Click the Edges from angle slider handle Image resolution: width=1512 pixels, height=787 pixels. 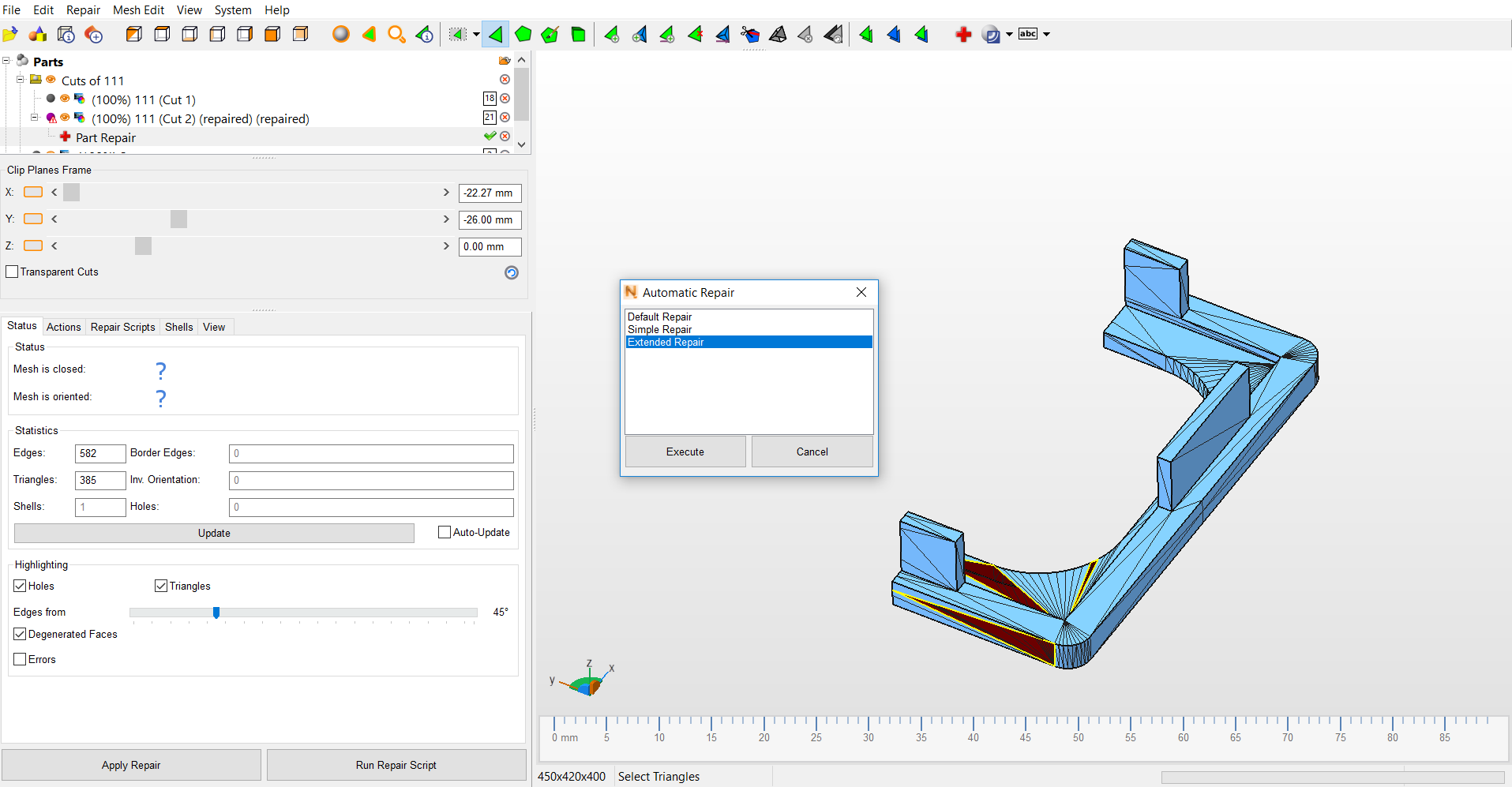tap(216, 613)
